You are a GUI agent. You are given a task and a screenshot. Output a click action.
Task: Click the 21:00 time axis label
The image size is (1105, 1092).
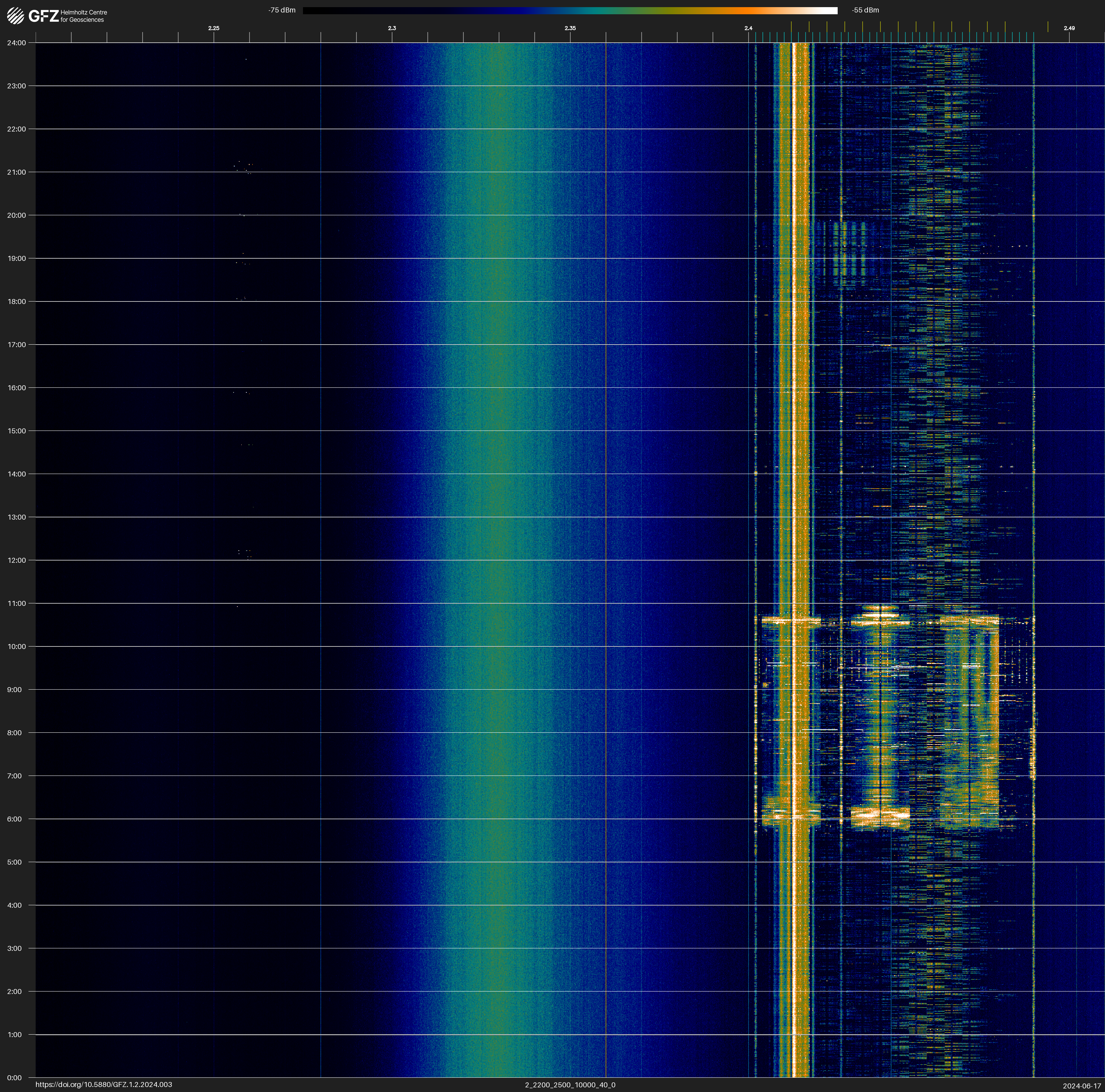16,172
